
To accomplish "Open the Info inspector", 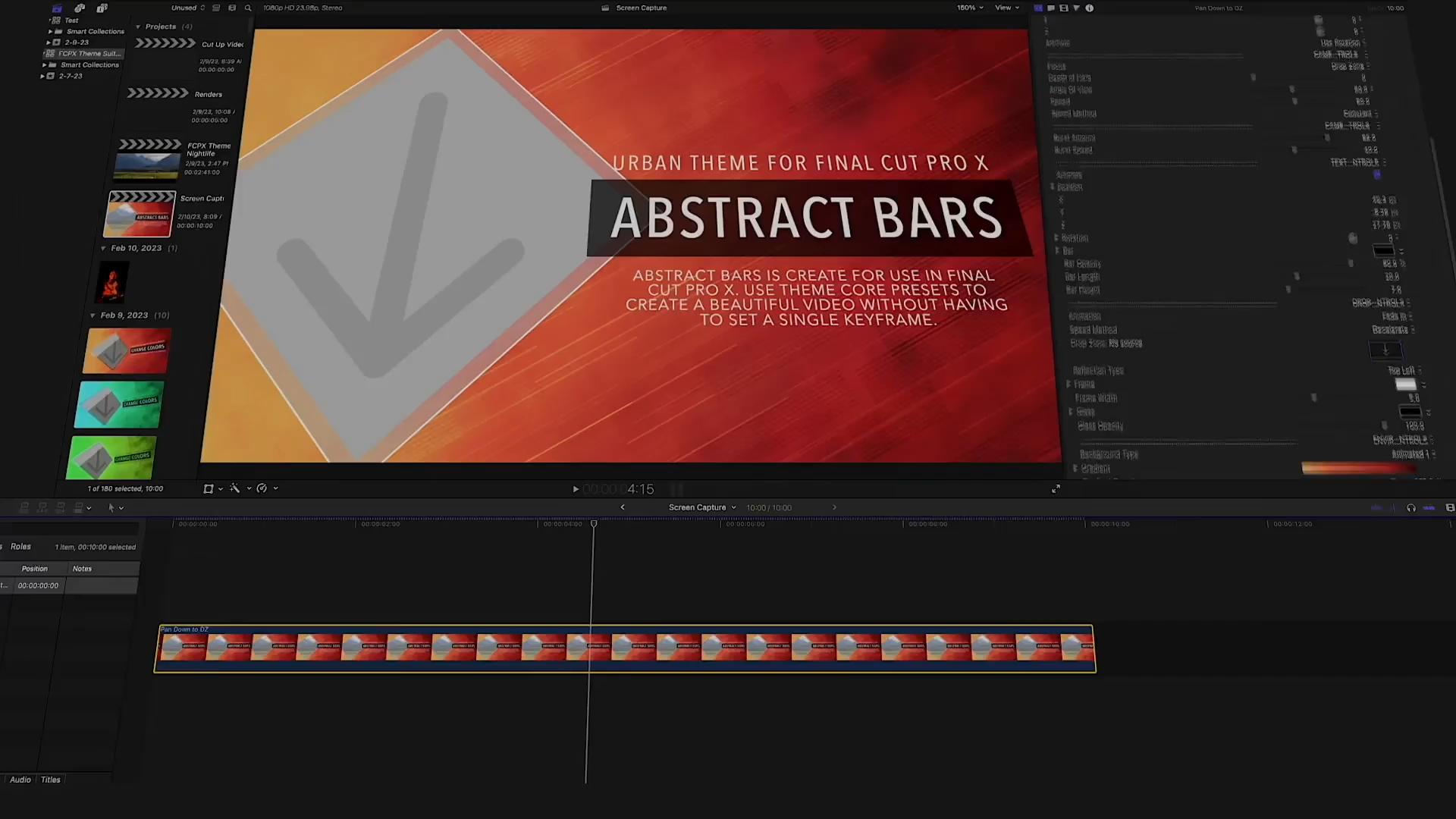I will click(1090, 8).
